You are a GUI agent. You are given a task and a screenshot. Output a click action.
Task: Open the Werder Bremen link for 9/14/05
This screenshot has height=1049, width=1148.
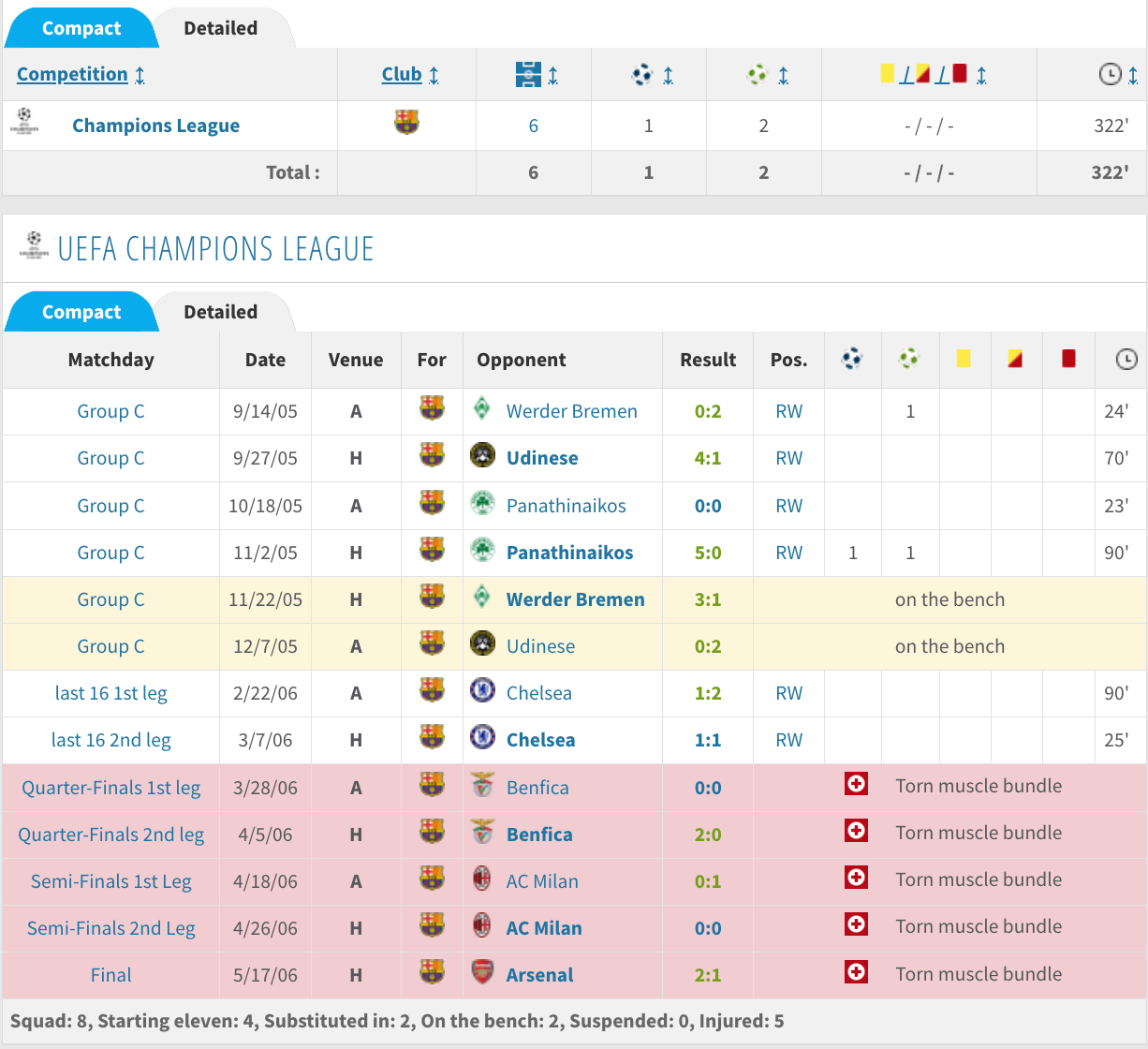tap(571, 411)
